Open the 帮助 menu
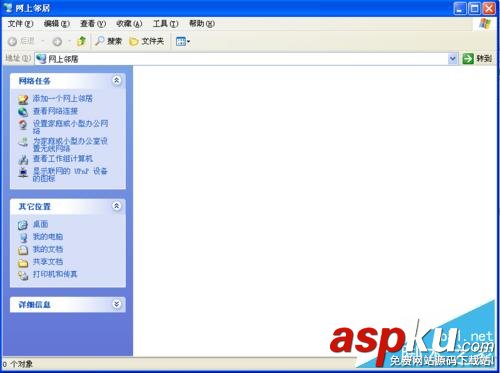Viewport: 500px width, 373px height. [x=202, y=24]
